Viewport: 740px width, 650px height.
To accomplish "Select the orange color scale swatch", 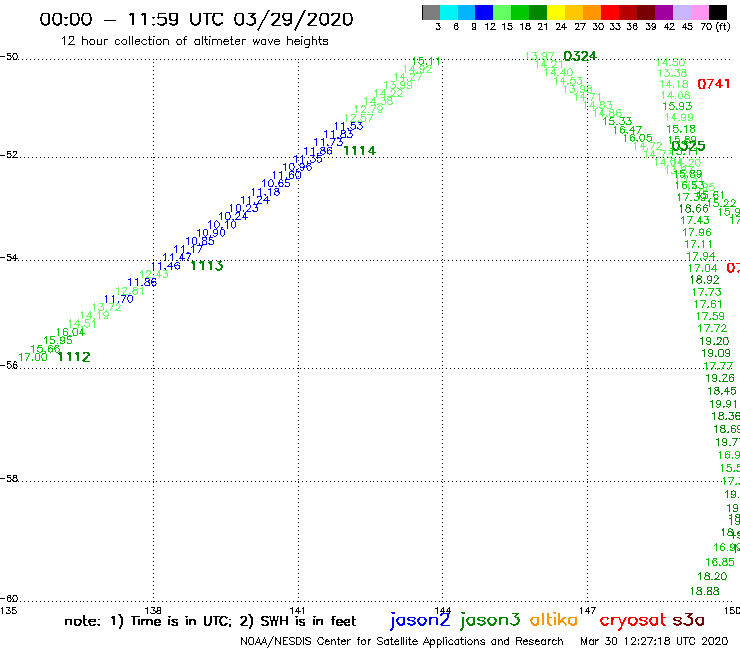I will 592,12.
